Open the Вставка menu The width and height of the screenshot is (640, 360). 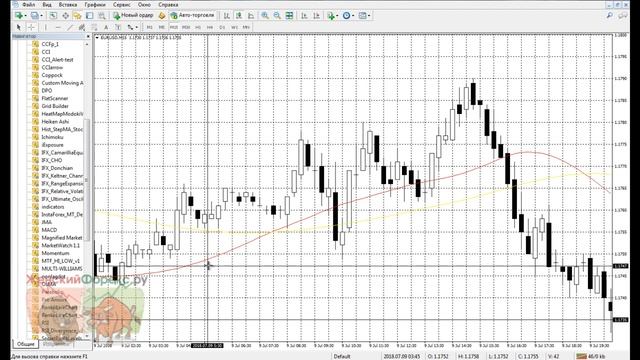(x=68, y=4)
